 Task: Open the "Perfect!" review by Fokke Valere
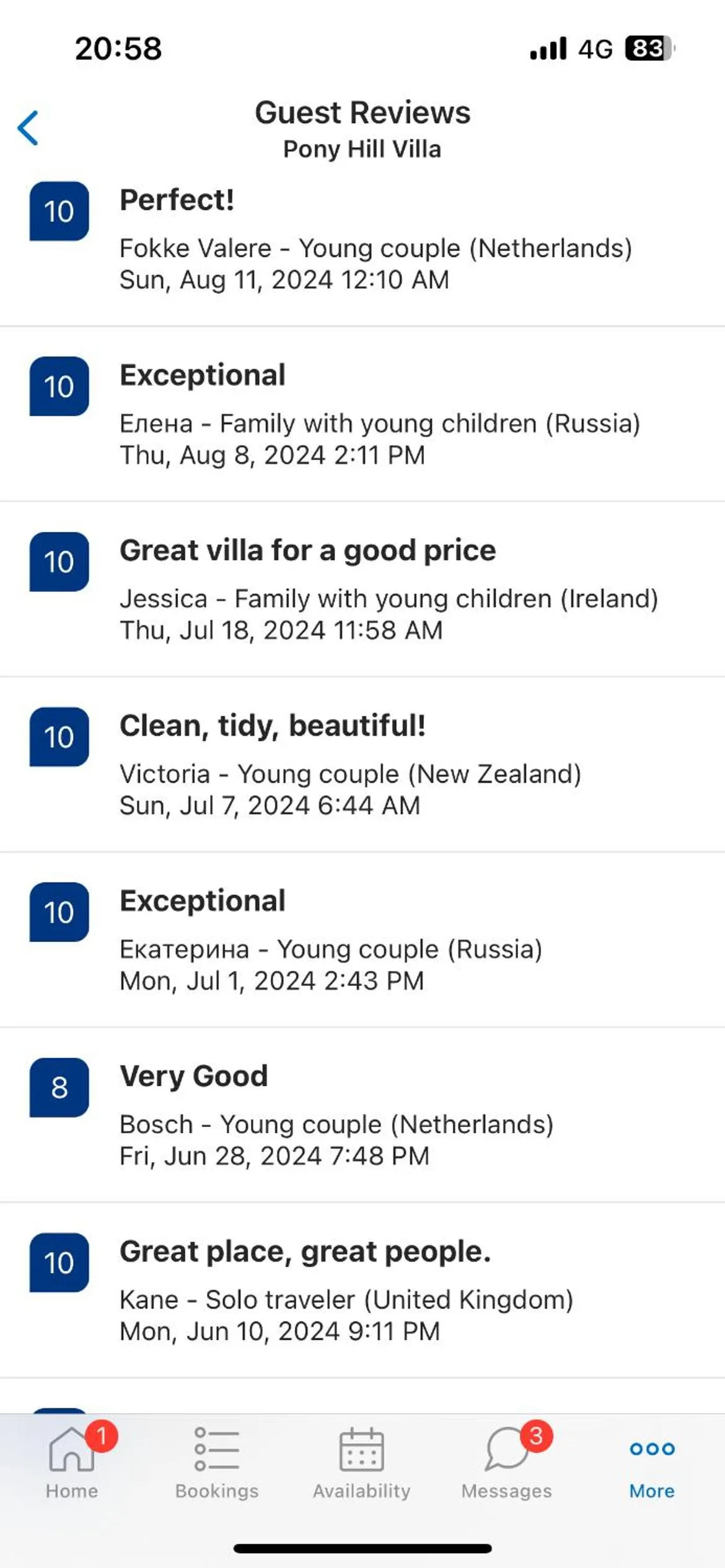click(x=177, y=200)
